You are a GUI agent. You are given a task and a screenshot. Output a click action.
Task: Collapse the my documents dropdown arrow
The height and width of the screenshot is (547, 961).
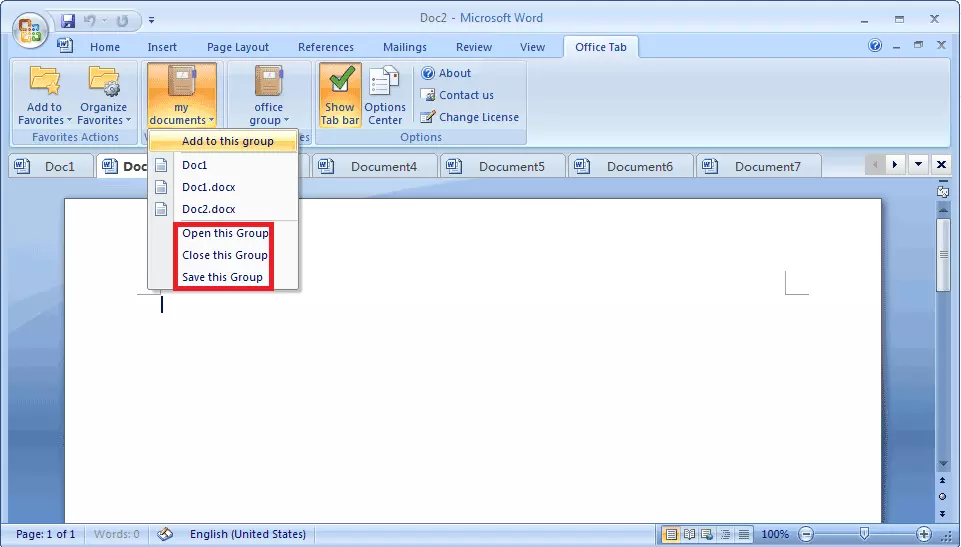coord(211,120)
